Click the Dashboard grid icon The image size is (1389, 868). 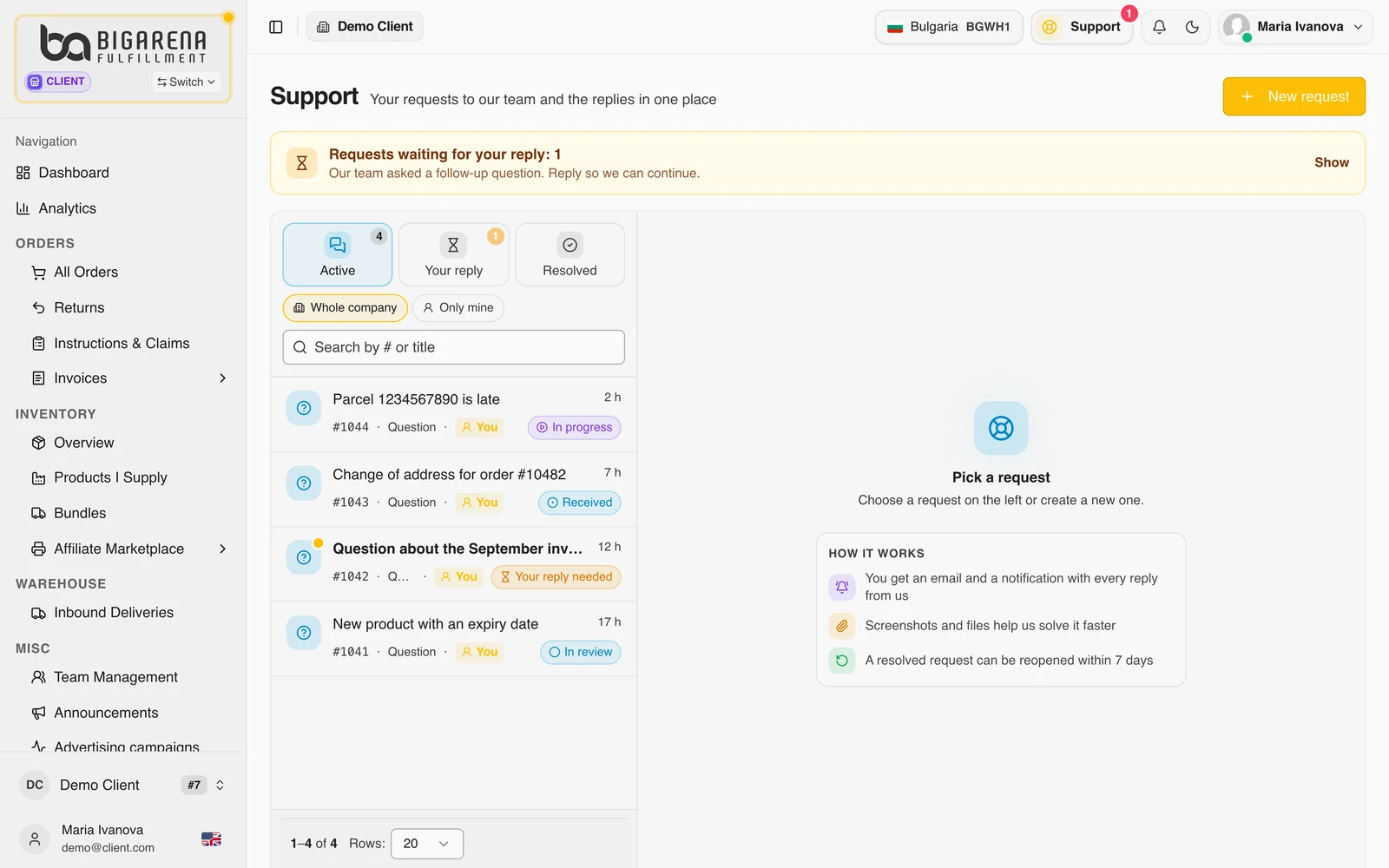[23, 173]
